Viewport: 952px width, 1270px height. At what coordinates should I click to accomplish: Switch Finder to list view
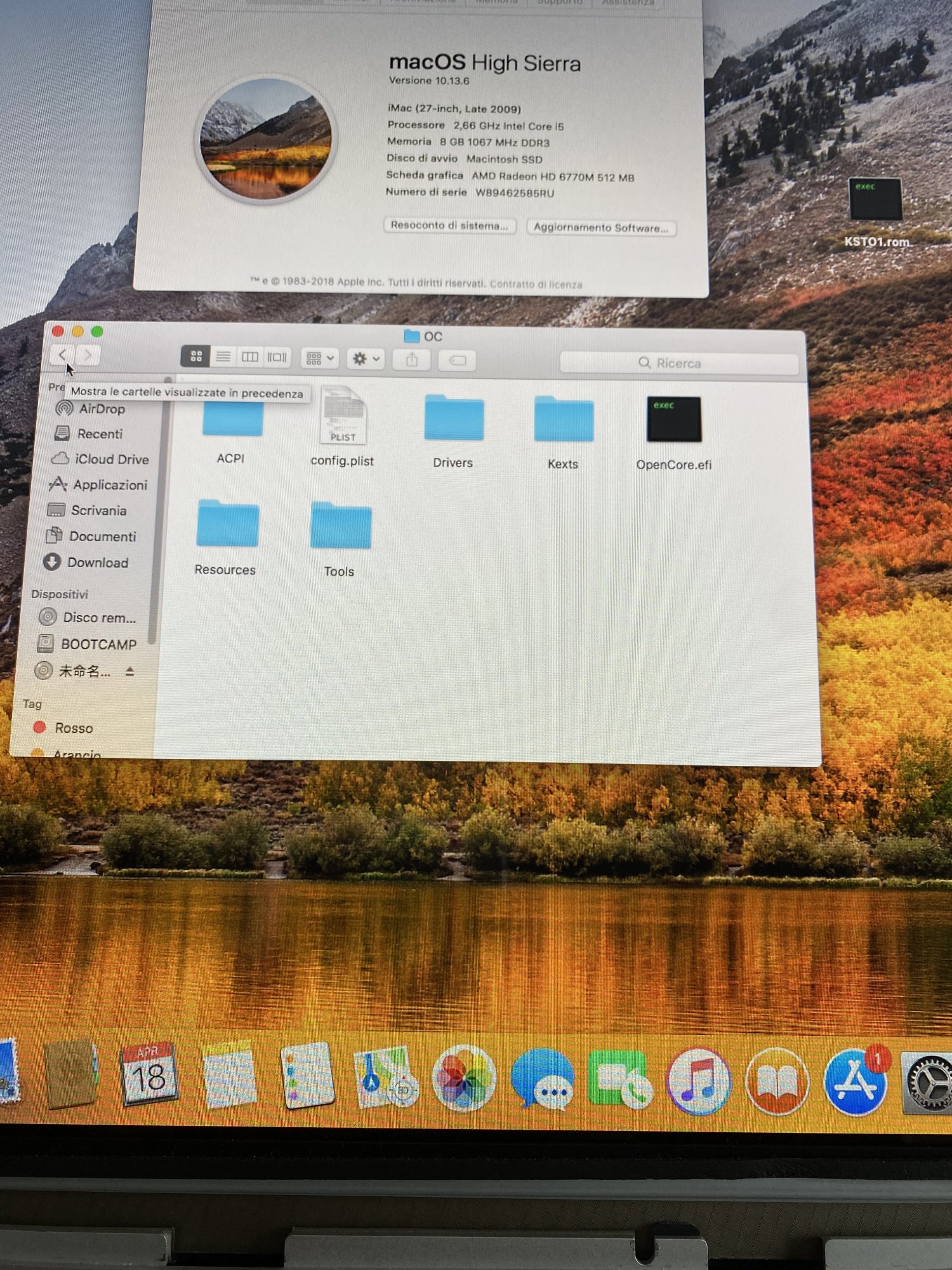pyautogui.click(x=223, y=357)
